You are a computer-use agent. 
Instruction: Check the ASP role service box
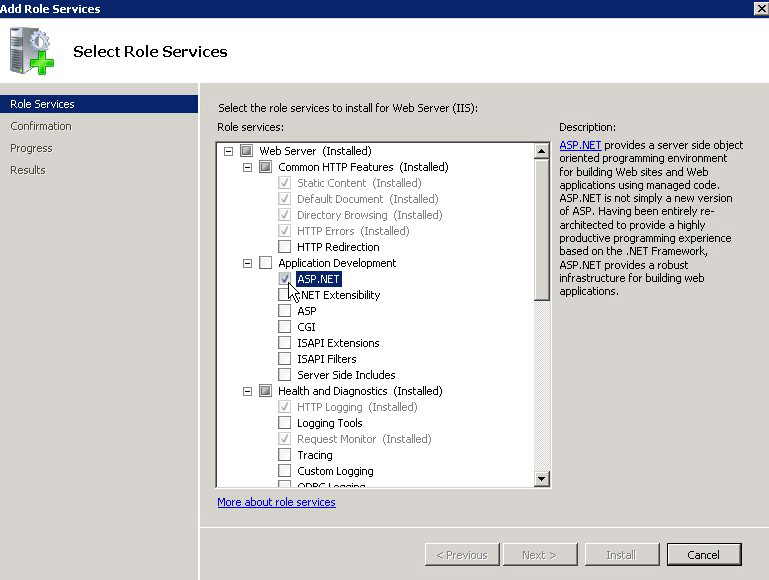[284, 311]
